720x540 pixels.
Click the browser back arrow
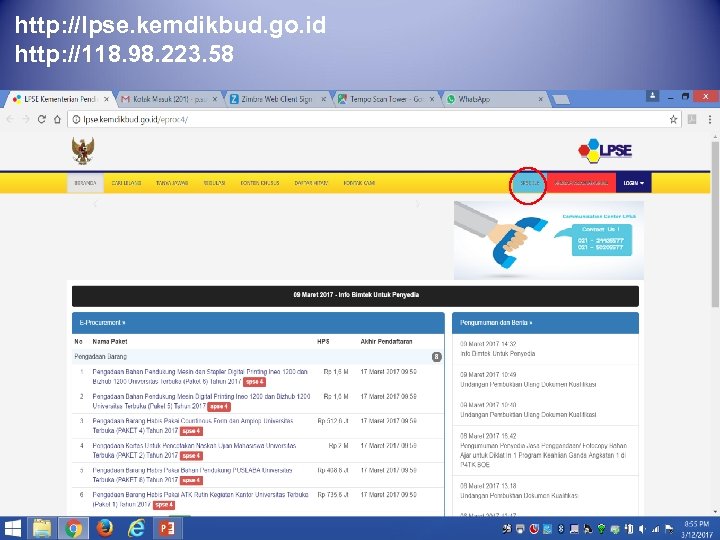[x=10, y=119]
